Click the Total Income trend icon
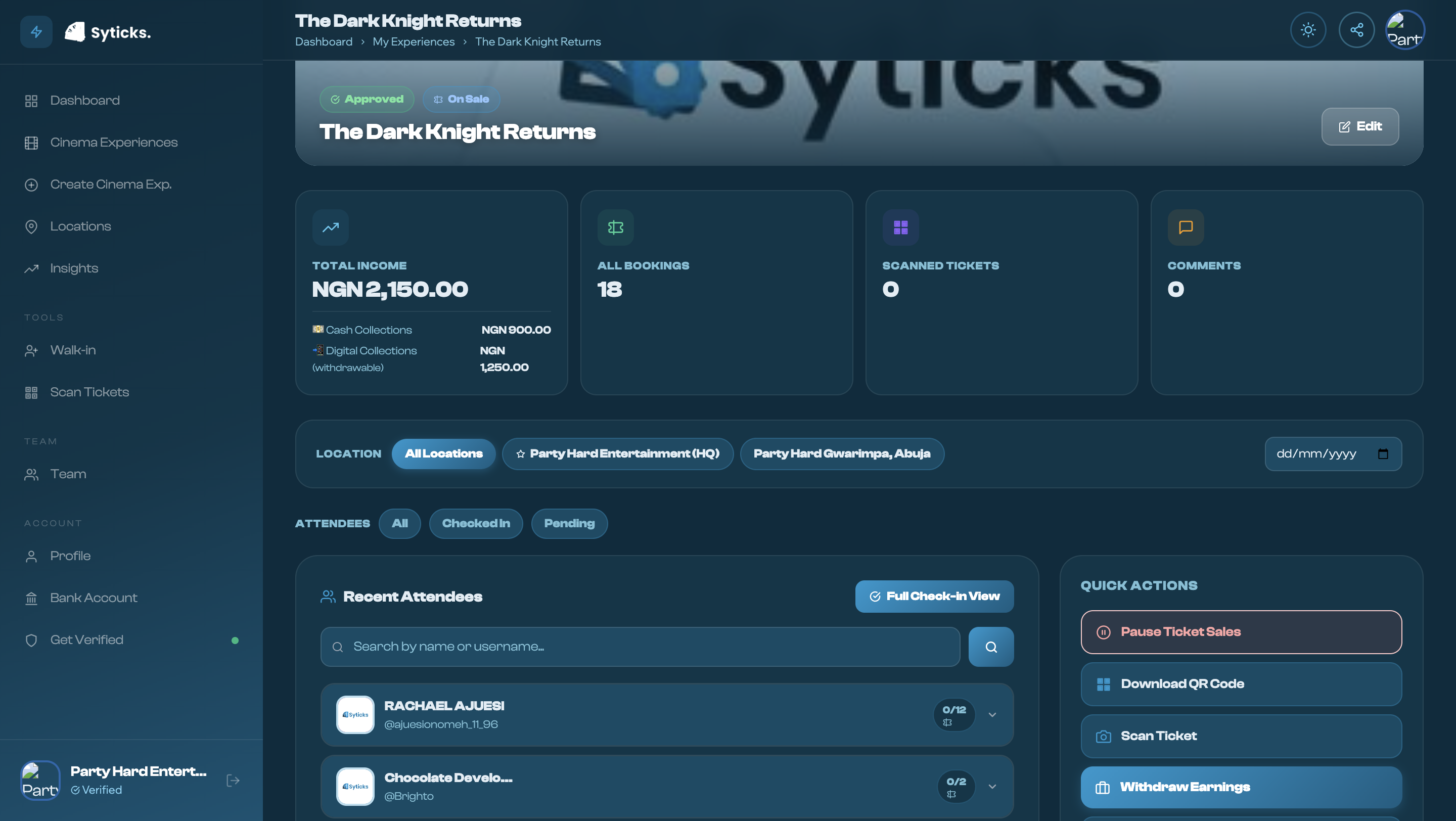Viewport: 1456px width, 821px height. click(331, 227)
